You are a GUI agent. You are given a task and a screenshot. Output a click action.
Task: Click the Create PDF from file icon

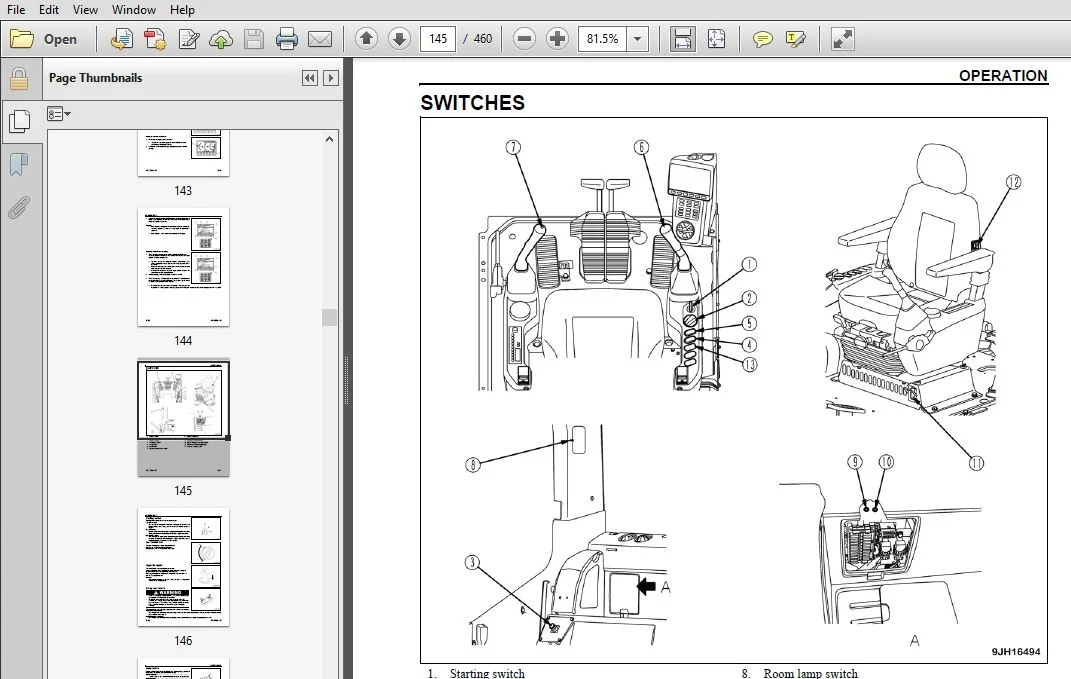[x=122, y=39]
